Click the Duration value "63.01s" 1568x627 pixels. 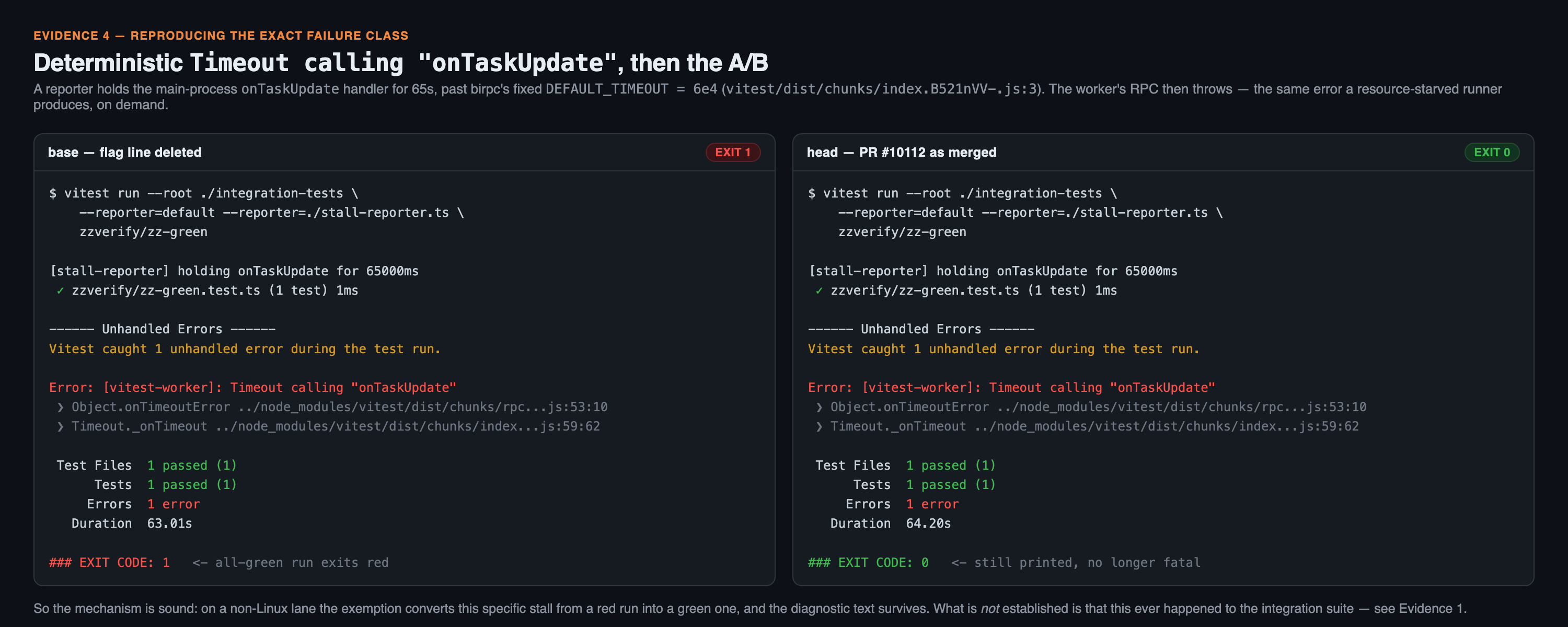point(170,524)
